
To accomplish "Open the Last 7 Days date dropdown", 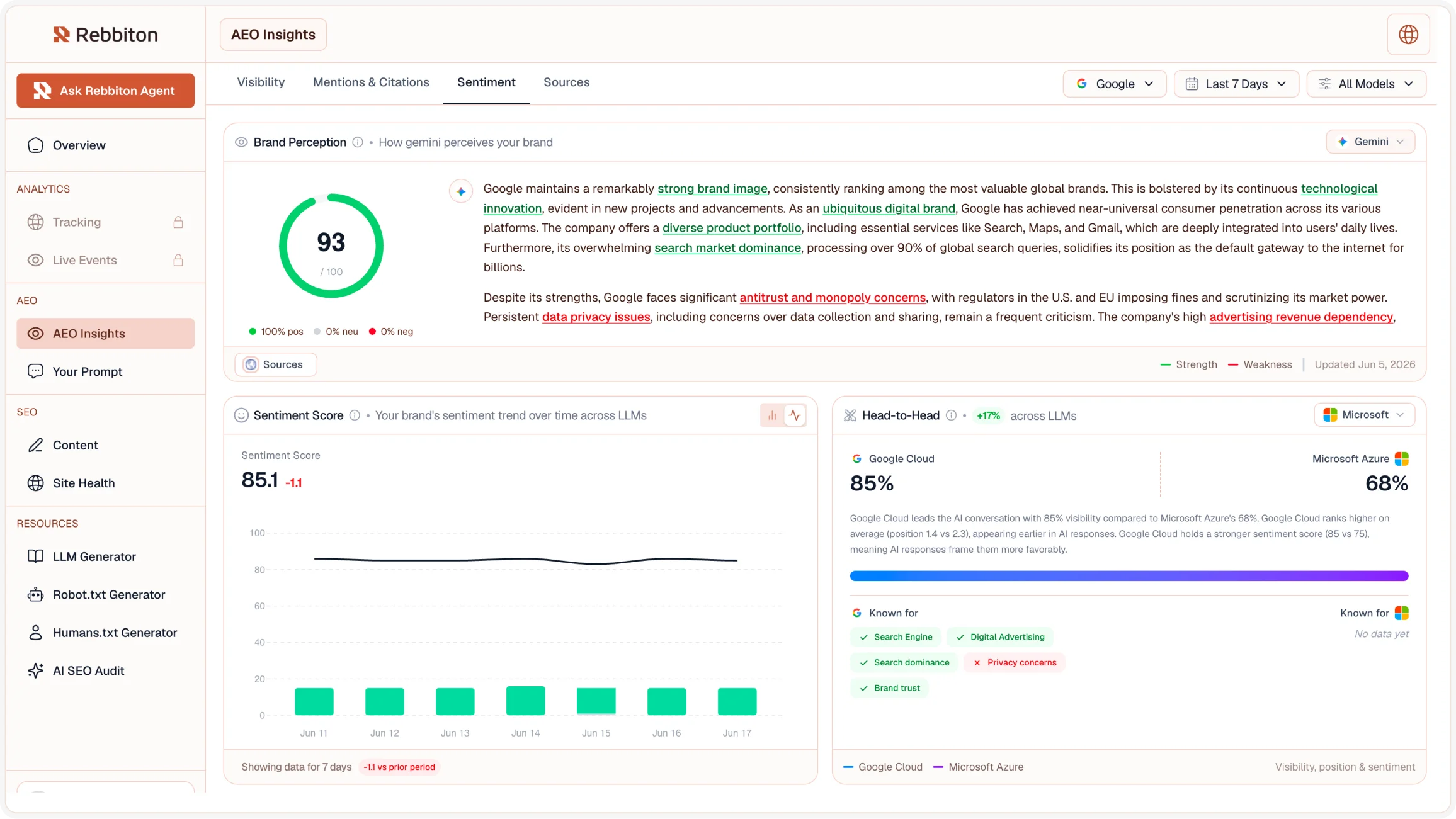I will (x=1236, y=84).
